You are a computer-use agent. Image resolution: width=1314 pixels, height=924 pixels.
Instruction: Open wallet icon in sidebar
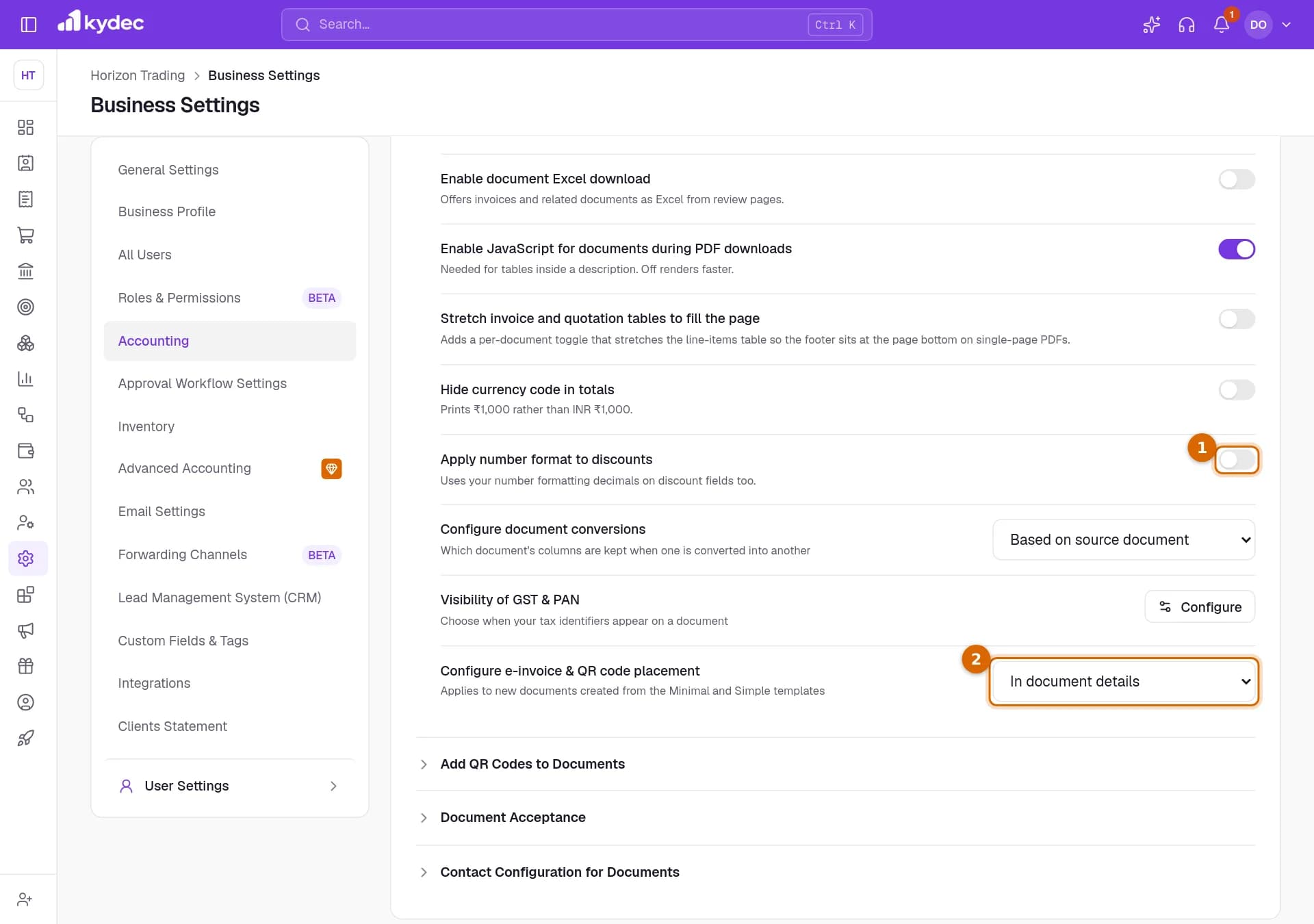point(25,450)
